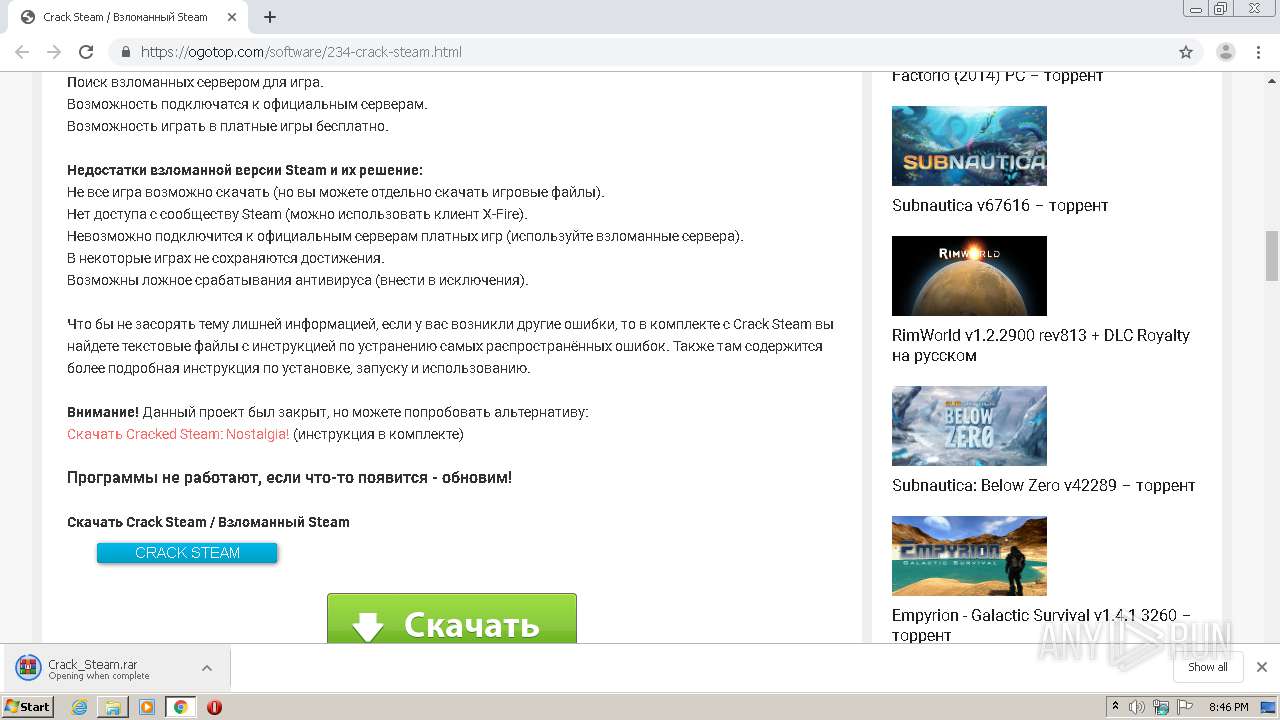The height and width of the screenshot is (720, 1280).
Task: Open Subnautica: Below Zero v42289 link
Action: (x=1043, y=485)
